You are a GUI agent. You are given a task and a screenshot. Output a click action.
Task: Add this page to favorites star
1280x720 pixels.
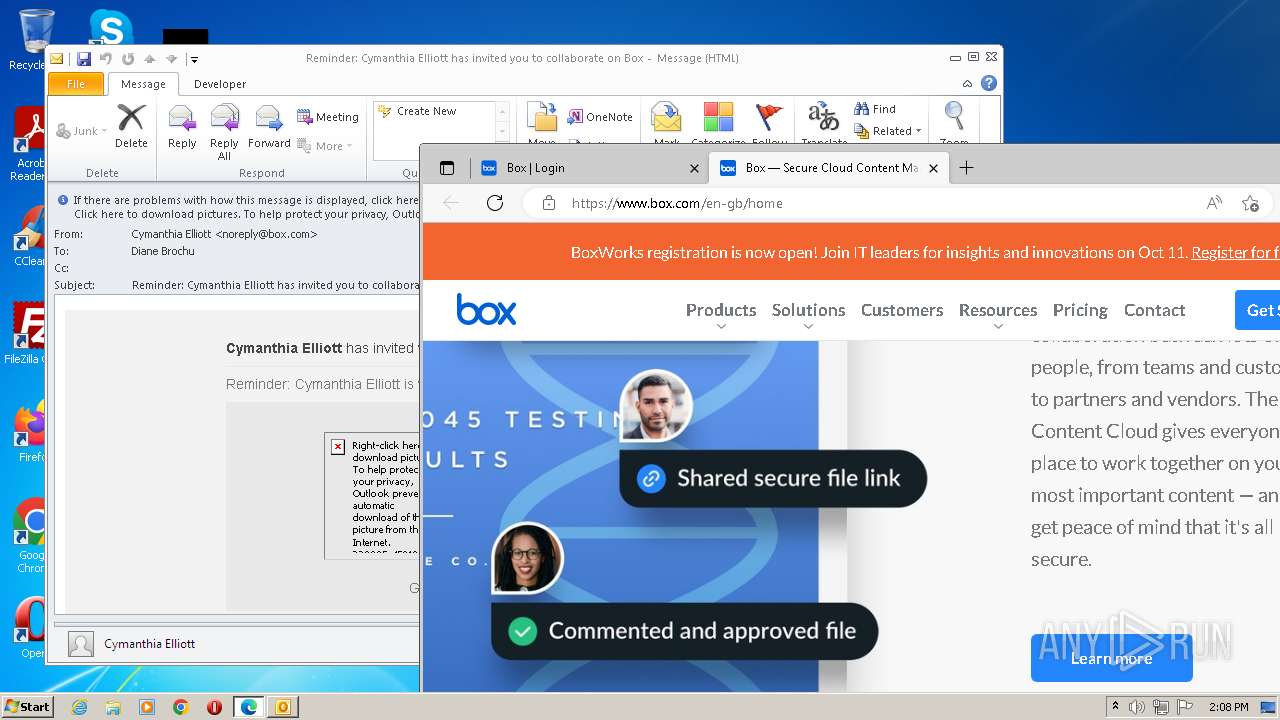pyautogui.click(x=1250, y=203)
